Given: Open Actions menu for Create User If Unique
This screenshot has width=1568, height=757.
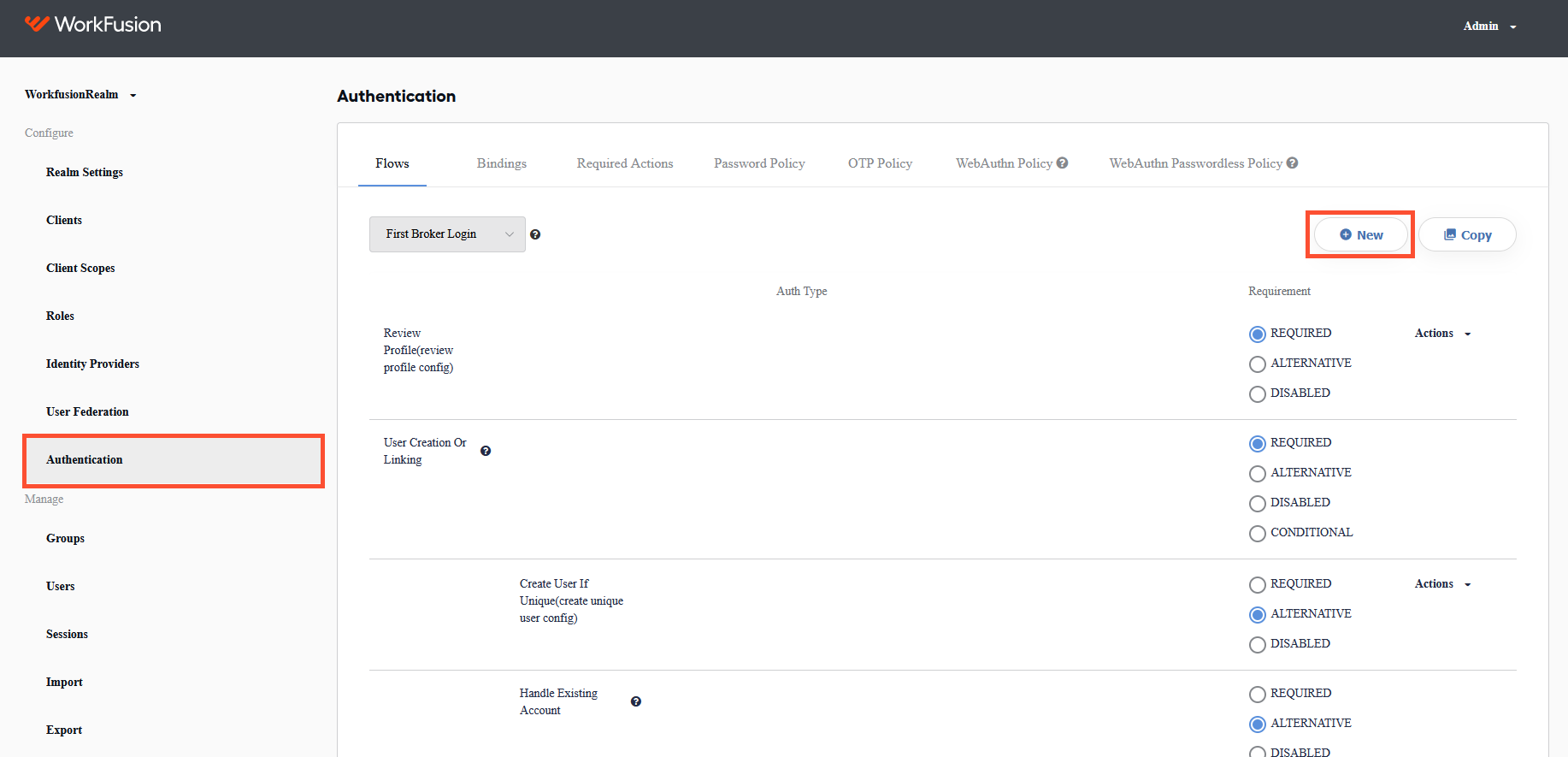Looking at the screenshot, I should (1442, 584).
